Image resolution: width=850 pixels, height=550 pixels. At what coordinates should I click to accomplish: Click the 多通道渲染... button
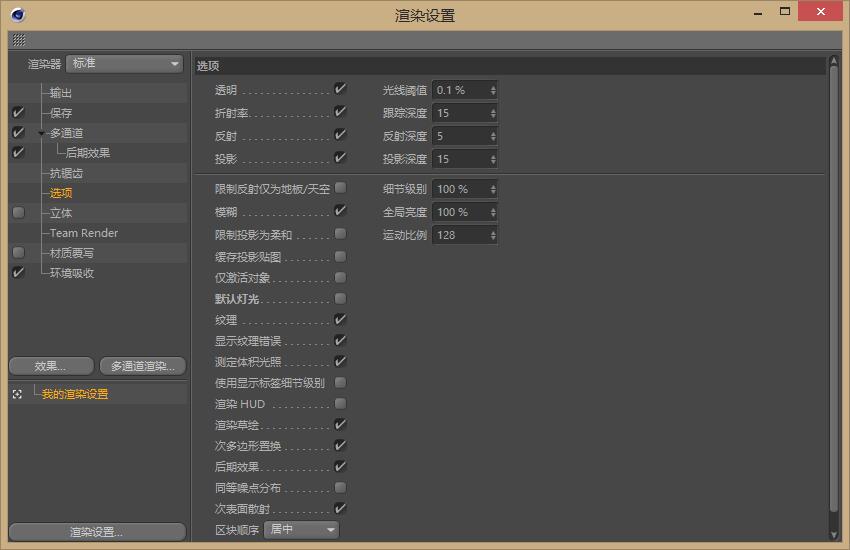pos(143,366)
